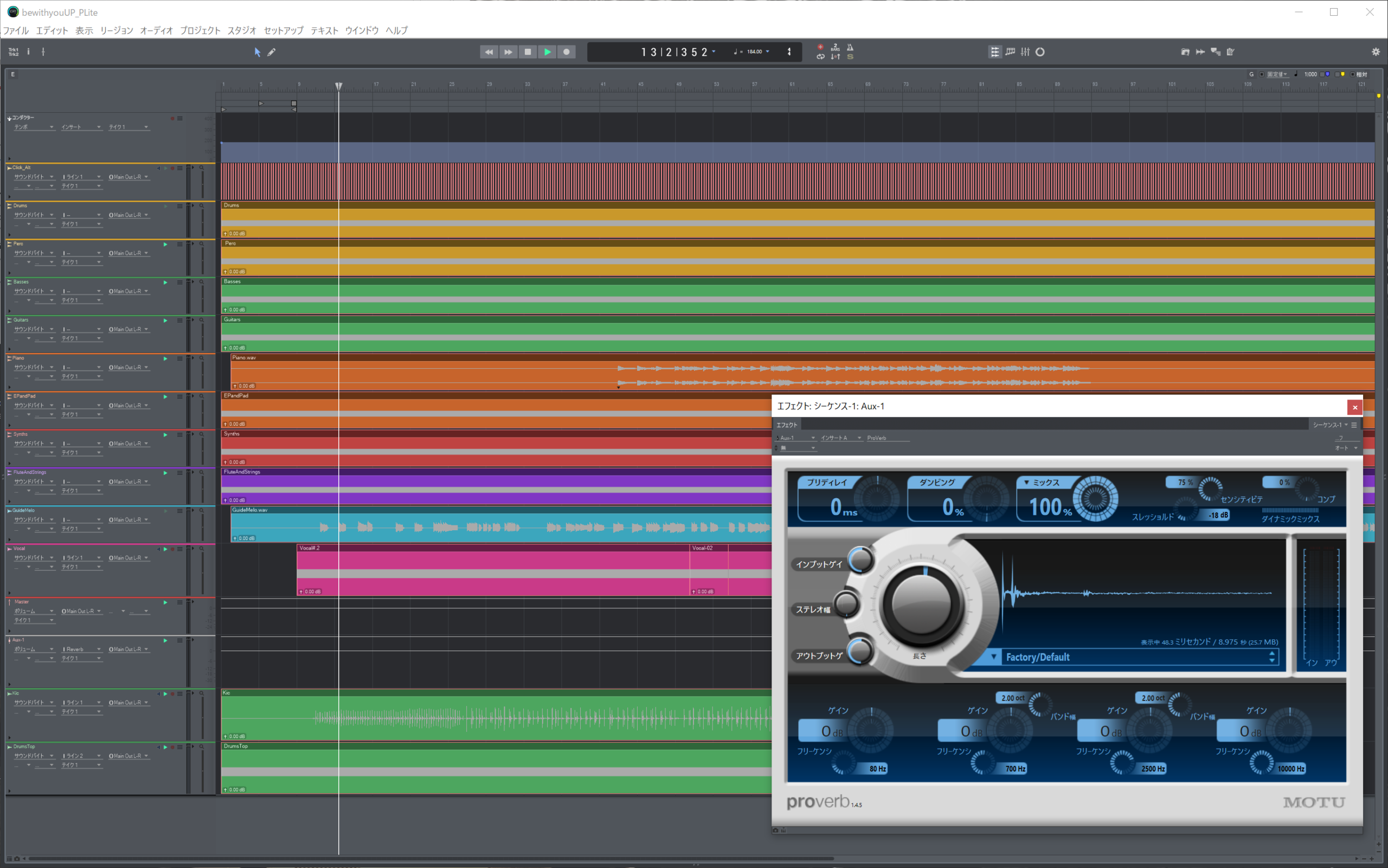The image size is (1388, 868).
Task: Toggle record enable on Vocal track
Action: coord(172,549)
